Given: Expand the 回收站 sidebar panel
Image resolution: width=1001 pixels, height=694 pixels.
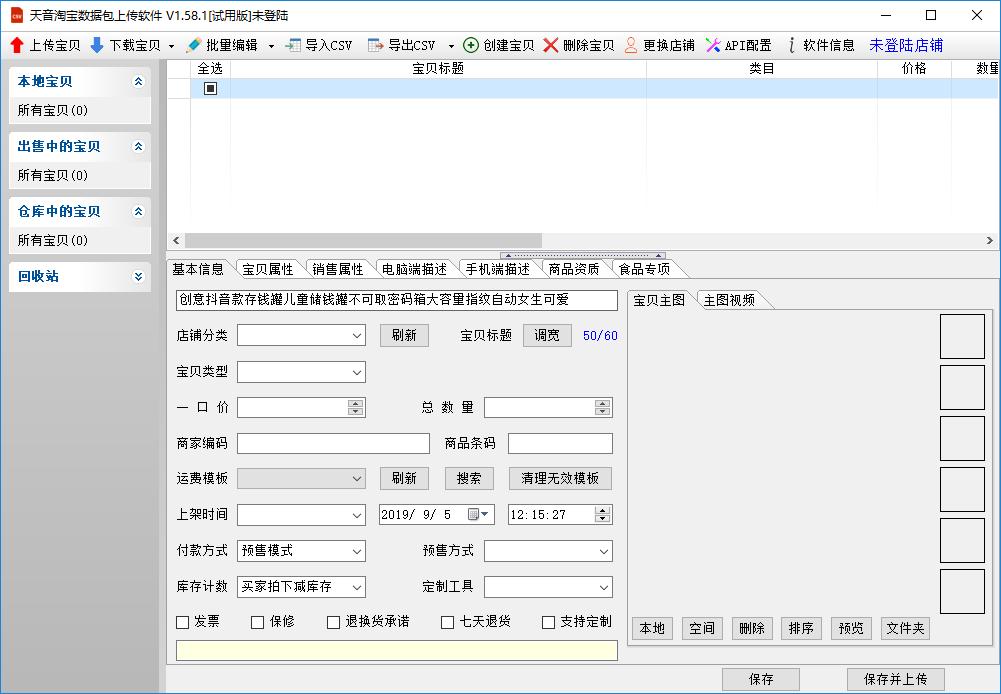Looking at the screenshot, I should 138,276.
